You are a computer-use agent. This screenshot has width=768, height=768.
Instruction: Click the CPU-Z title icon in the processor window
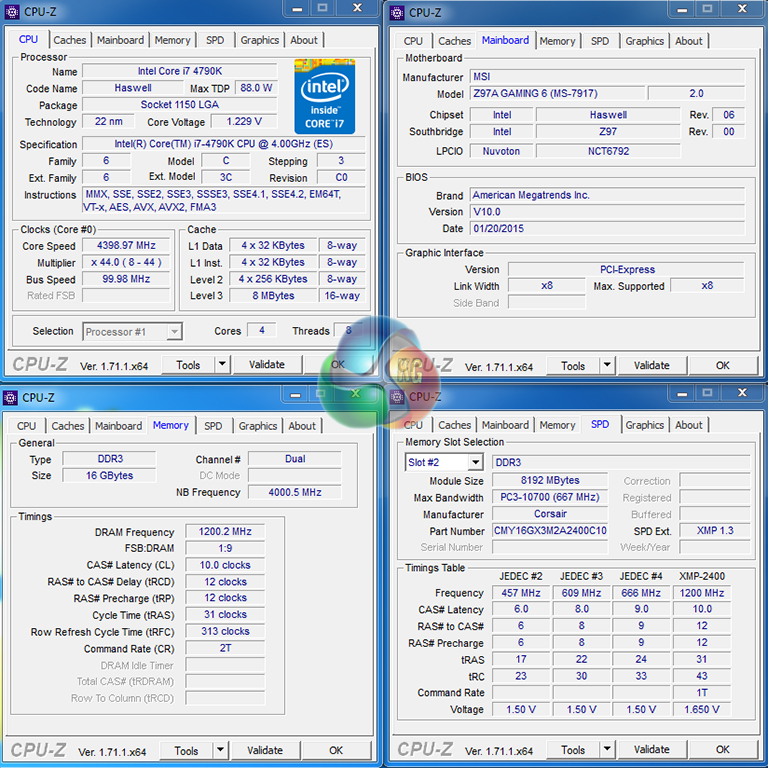pyautogui.click(x=13, y=12)
